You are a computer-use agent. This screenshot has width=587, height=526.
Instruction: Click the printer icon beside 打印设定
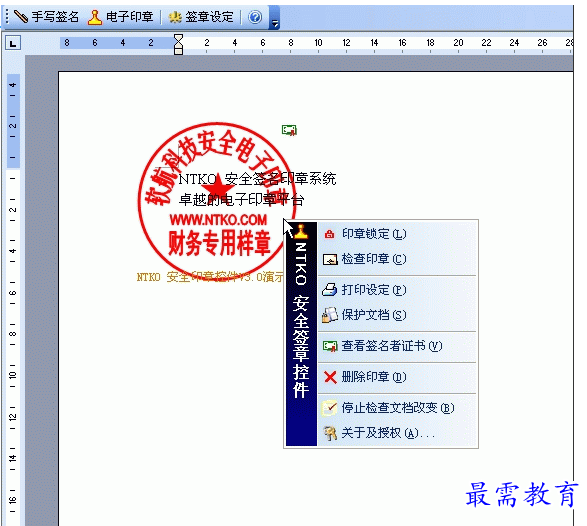click(x=330, y=289)
